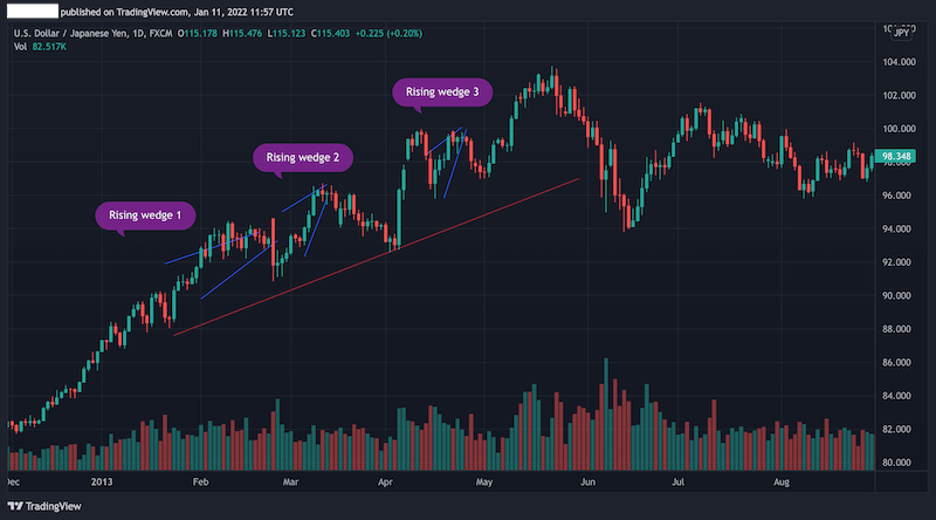This screenshot has height=520, width=936.
Task: Click the Rising wedge 3 label
Action: [442, 92]
